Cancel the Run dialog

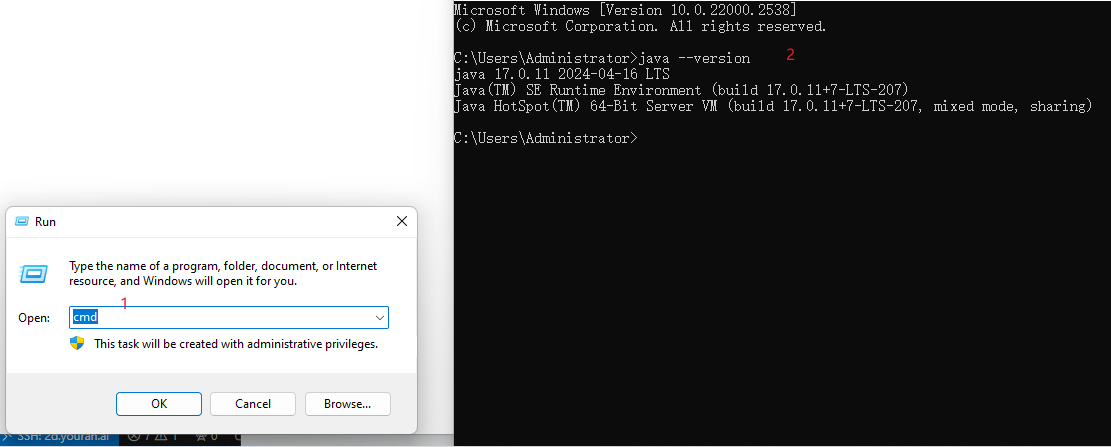[253, 404]
